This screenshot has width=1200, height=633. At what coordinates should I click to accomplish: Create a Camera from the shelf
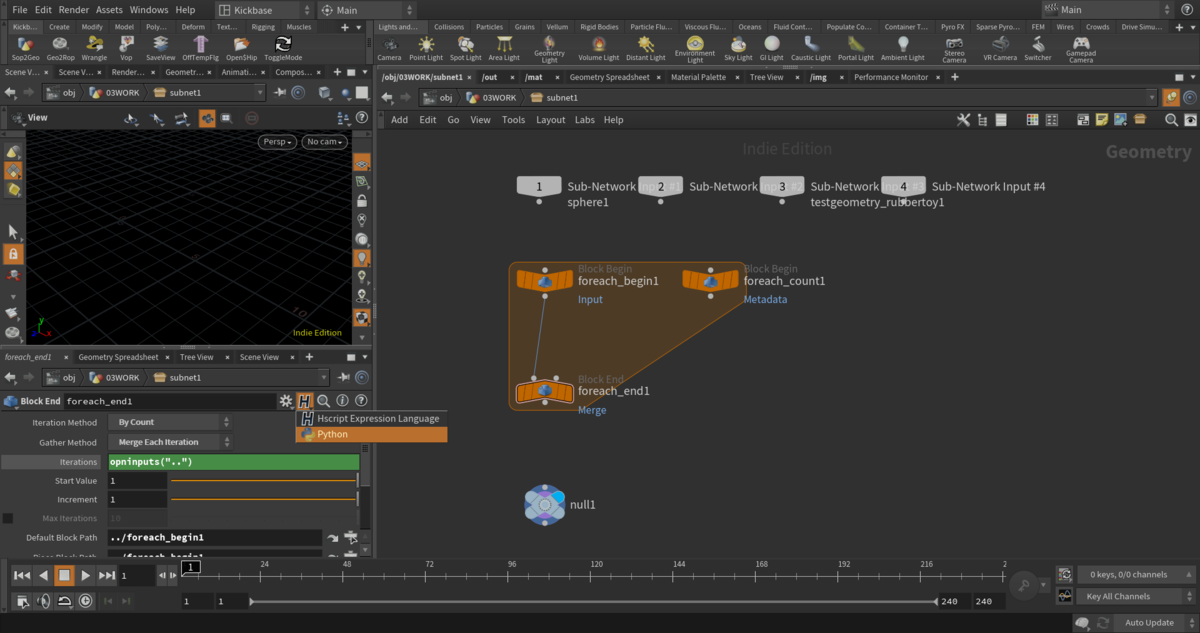389,49
